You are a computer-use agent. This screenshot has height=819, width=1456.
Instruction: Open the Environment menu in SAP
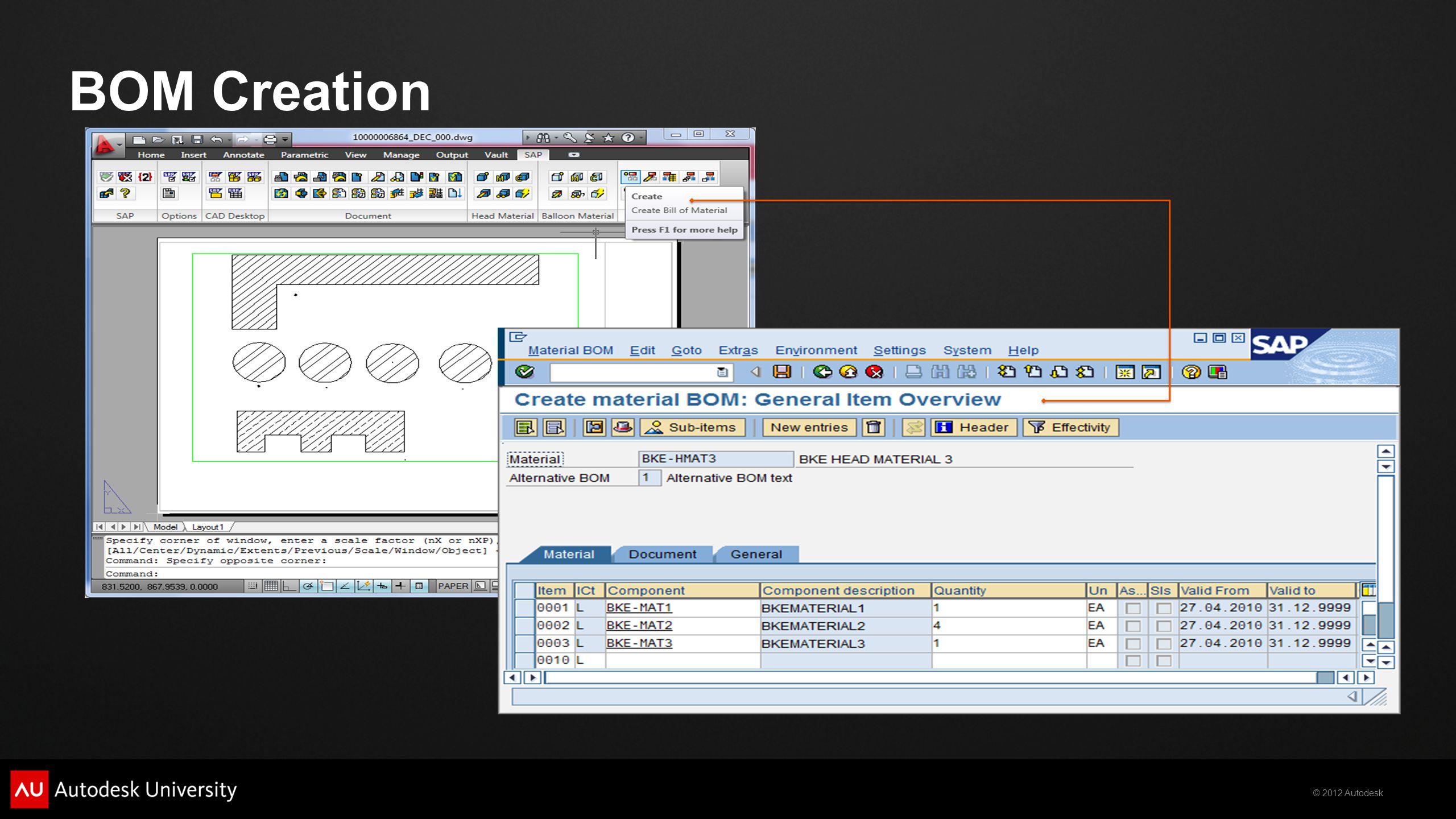click(x=816, y=350)
